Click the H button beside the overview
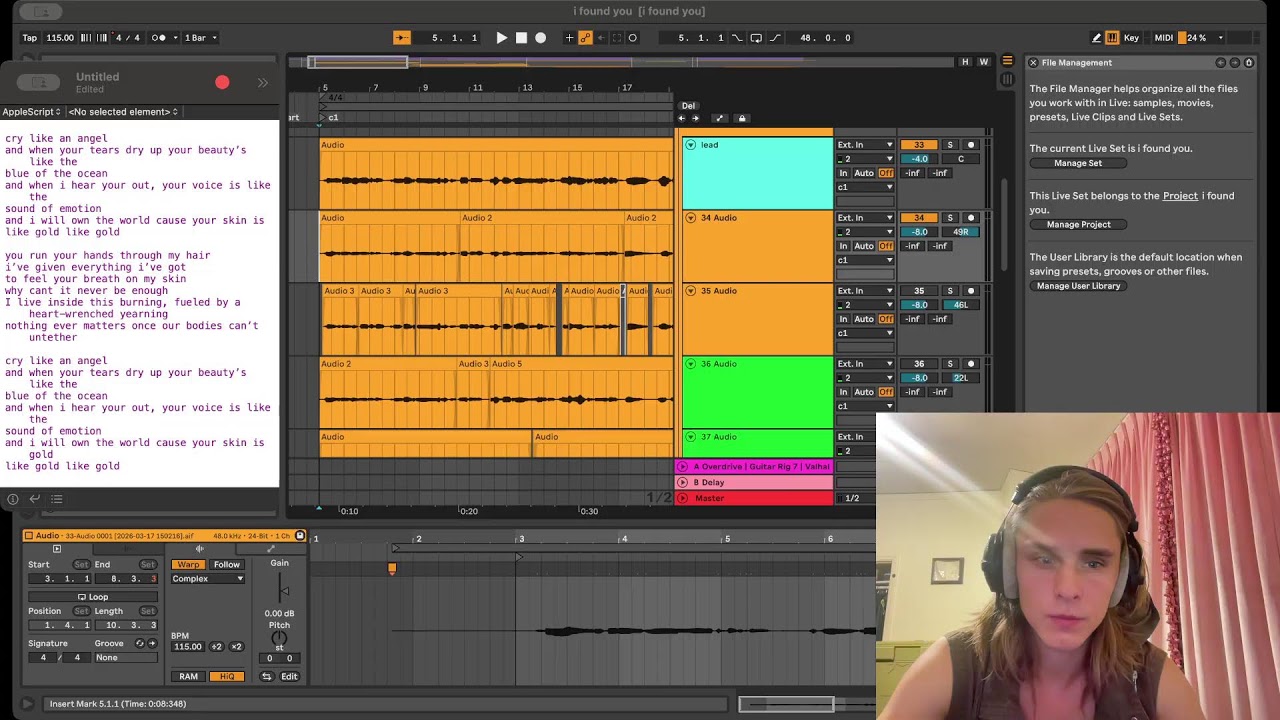Viewport: 1280px width, 720px height. click(x=965, y=62)
